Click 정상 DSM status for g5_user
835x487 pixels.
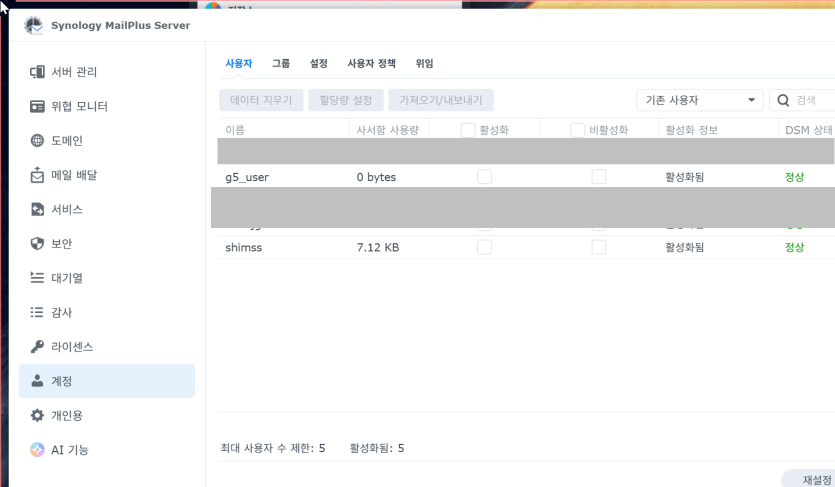point(794,177)
